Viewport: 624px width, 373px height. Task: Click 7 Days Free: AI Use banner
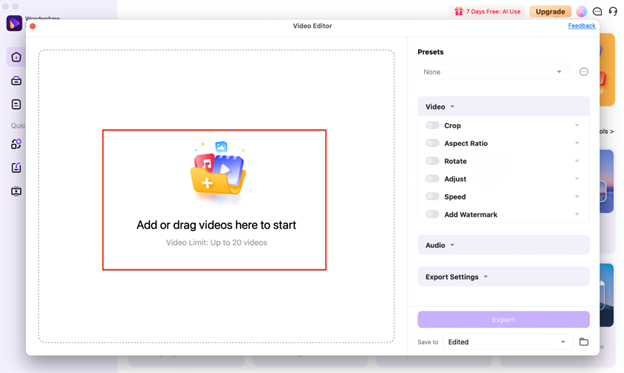(x=487, y=12)
